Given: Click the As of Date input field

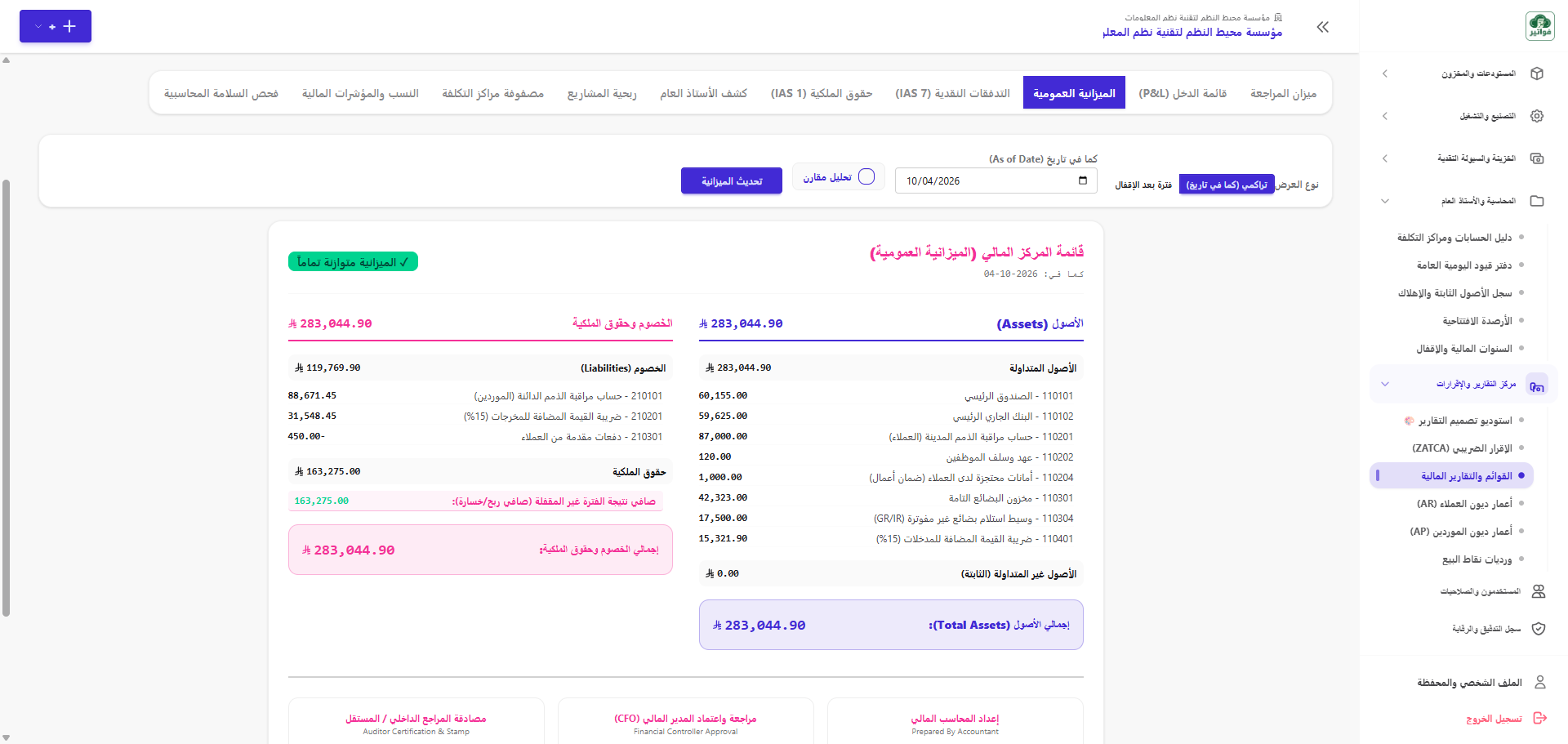Looking at the screenshot, I should click(x=996, y=180).
